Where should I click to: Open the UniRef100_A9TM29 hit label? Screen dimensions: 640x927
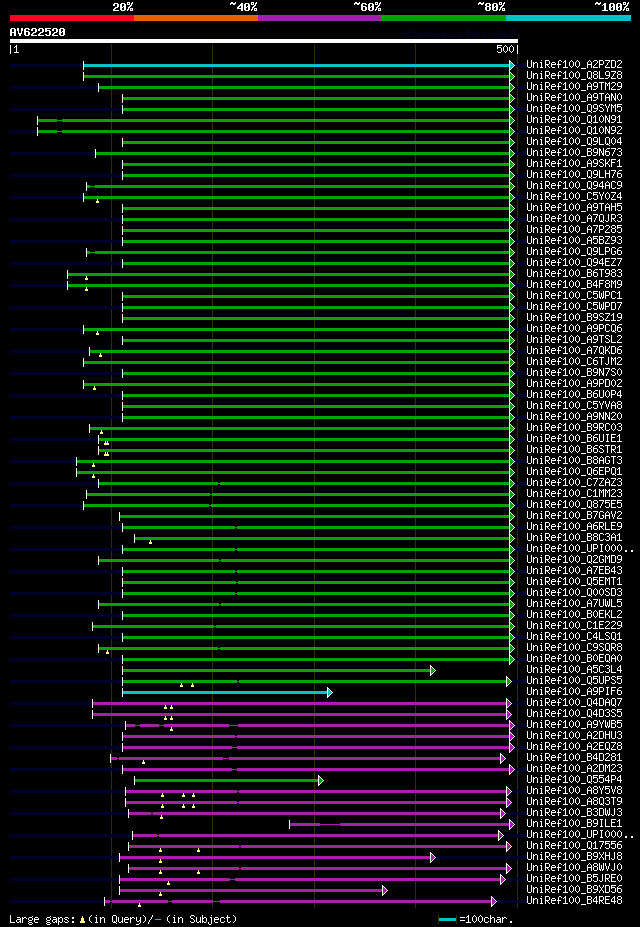[574, 86]
